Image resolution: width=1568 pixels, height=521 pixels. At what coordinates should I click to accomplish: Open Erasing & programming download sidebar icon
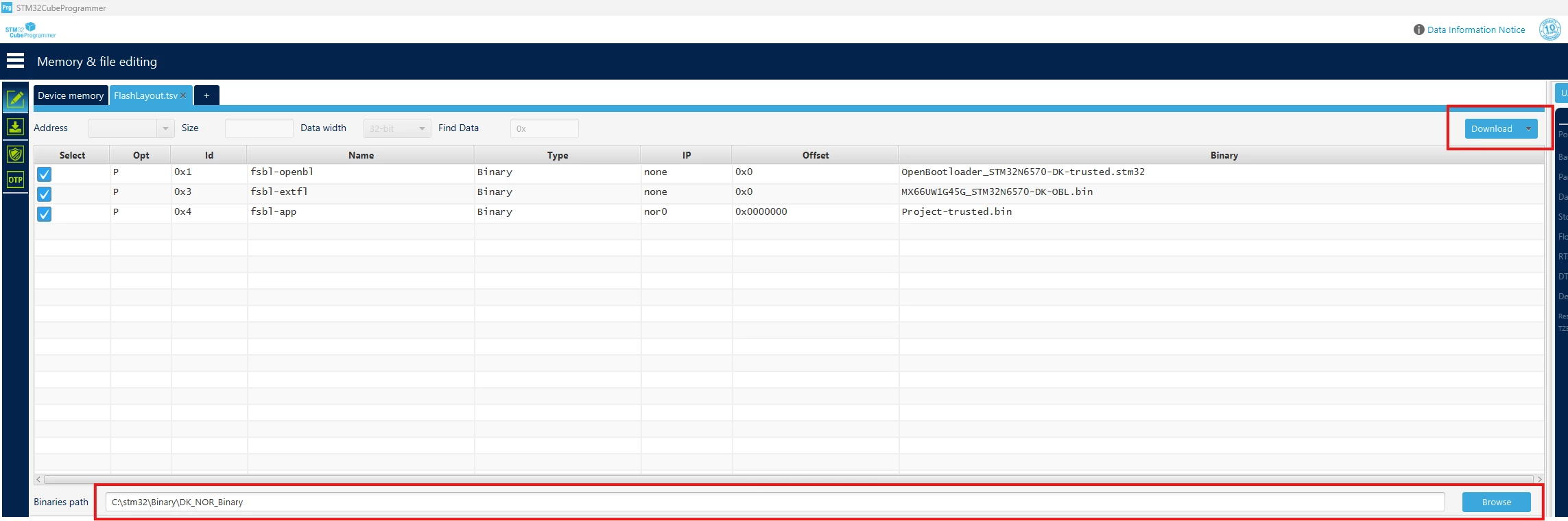point(15,127)
